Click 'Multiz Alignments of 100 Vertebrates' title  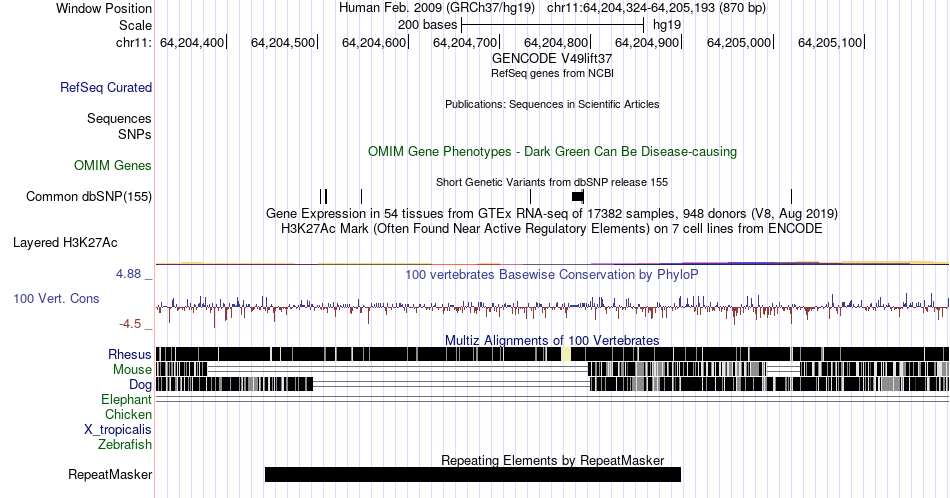tap(552, 340)
